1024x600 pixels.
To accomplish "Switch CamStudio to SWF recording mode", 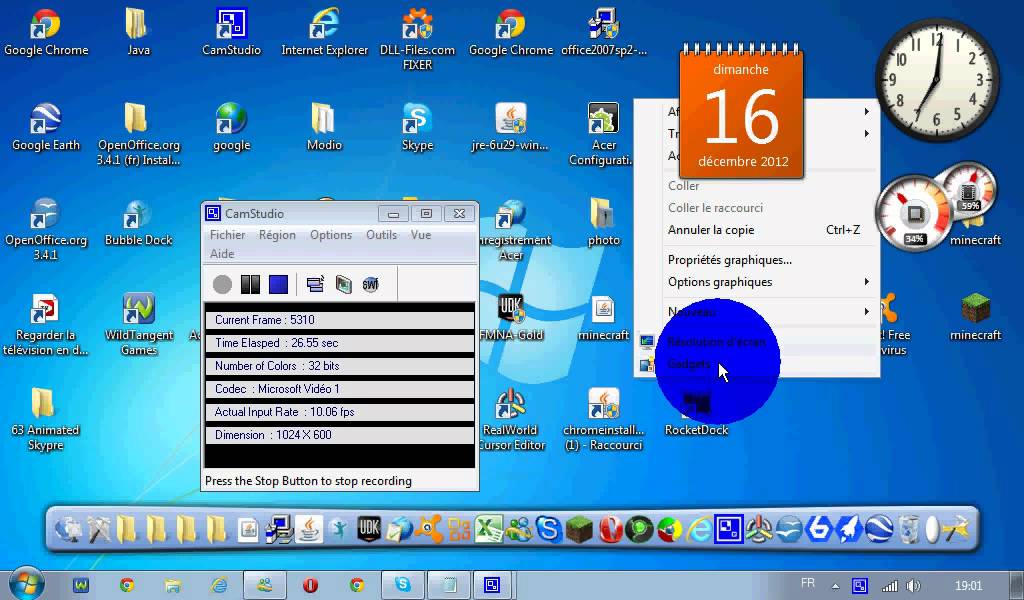I will 370,285.
